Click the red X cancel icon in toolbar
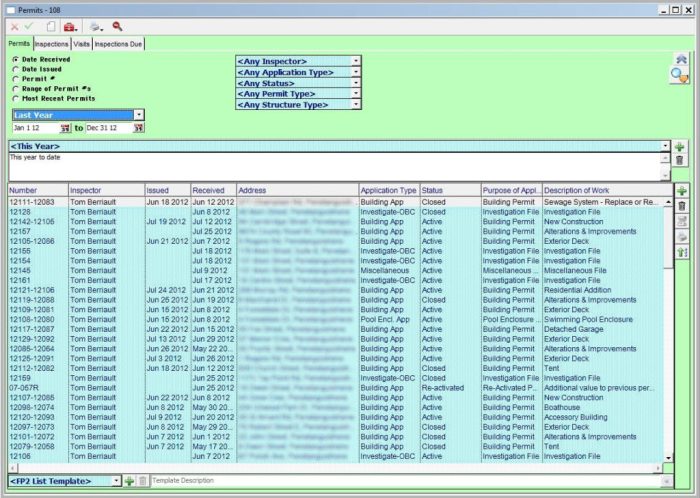The height and width of the screenshot is (498, 700). (14, 27)
